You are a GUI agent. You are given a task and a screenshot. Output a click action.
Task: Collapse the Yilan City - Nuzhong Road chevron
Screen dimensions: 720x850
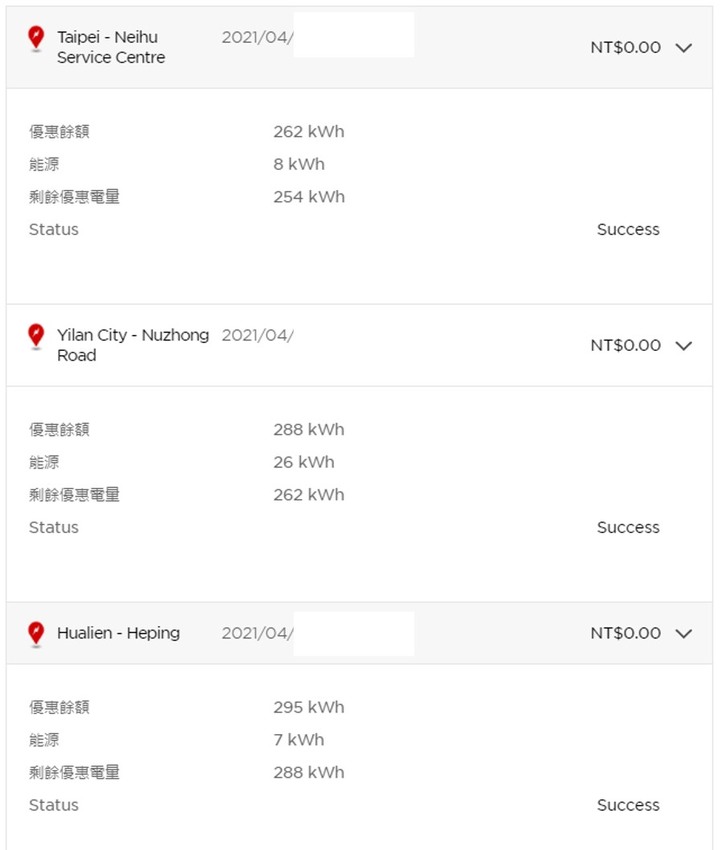[x=684, y=346]
